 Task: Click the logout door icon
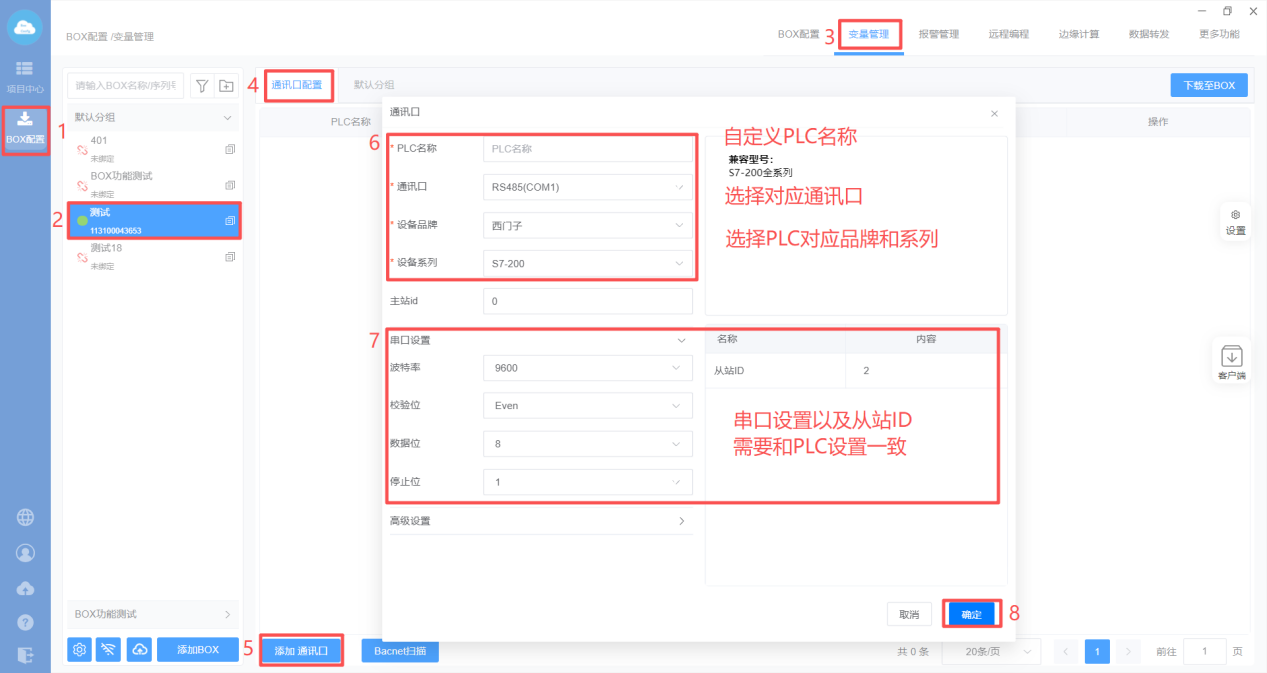[25, 655]
